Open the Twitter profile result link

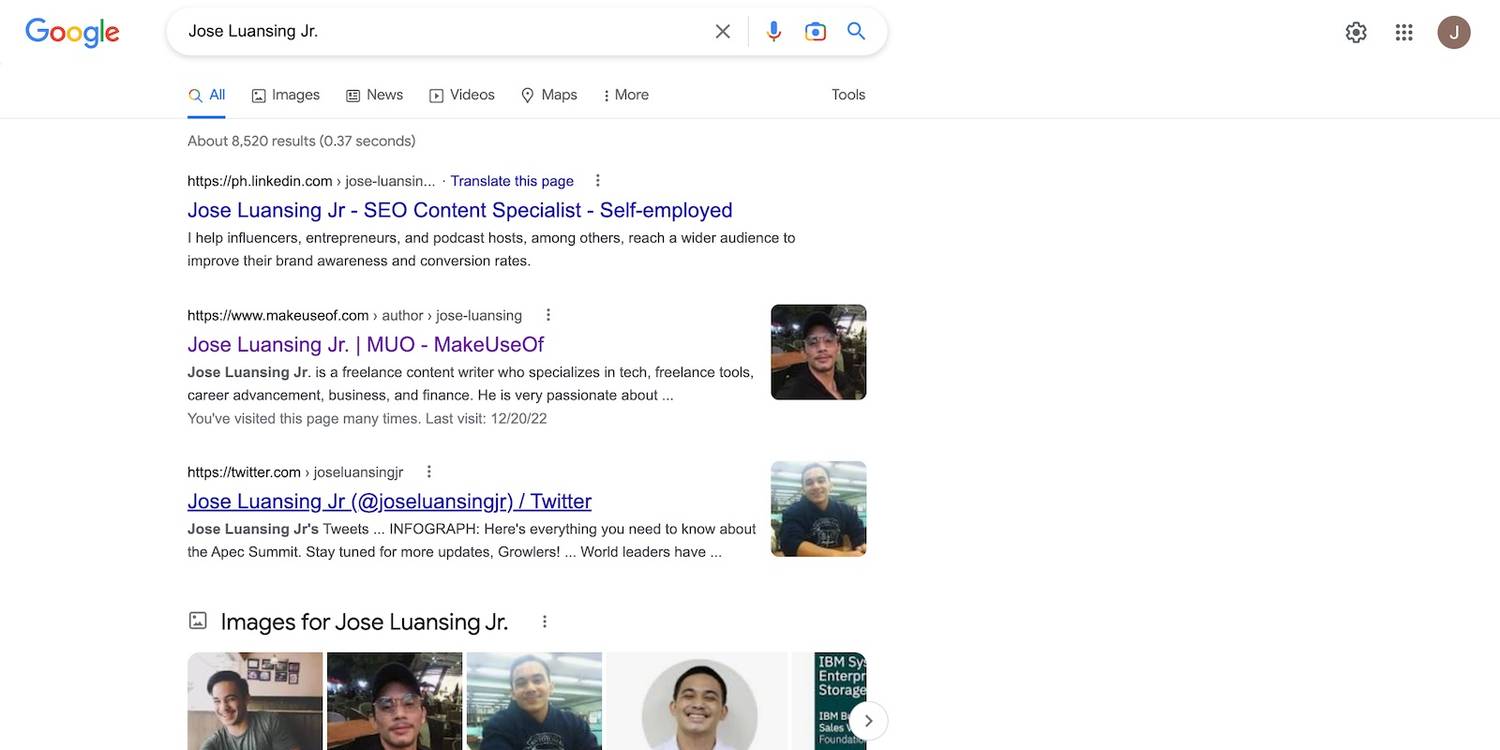(389, 501)
